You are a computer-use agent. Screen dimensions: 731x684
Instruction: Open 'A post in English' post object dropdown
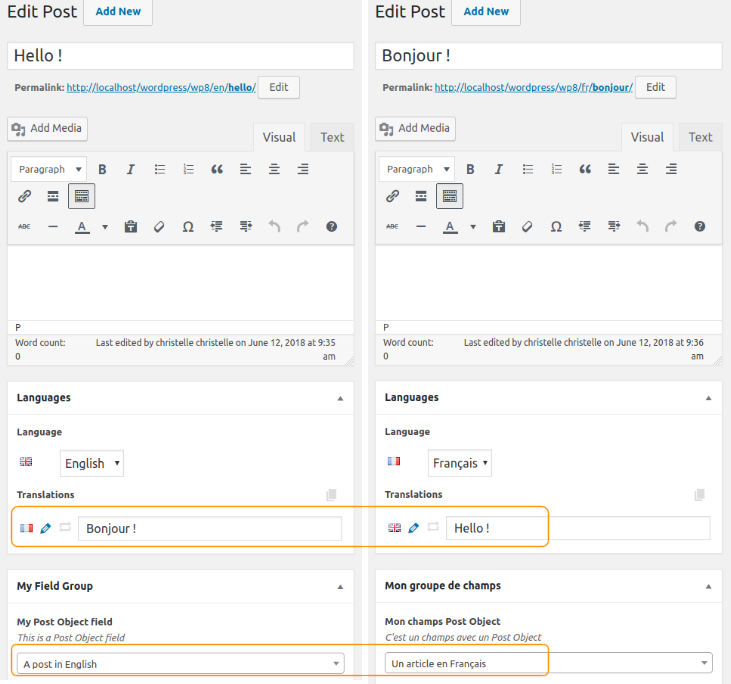180,663
